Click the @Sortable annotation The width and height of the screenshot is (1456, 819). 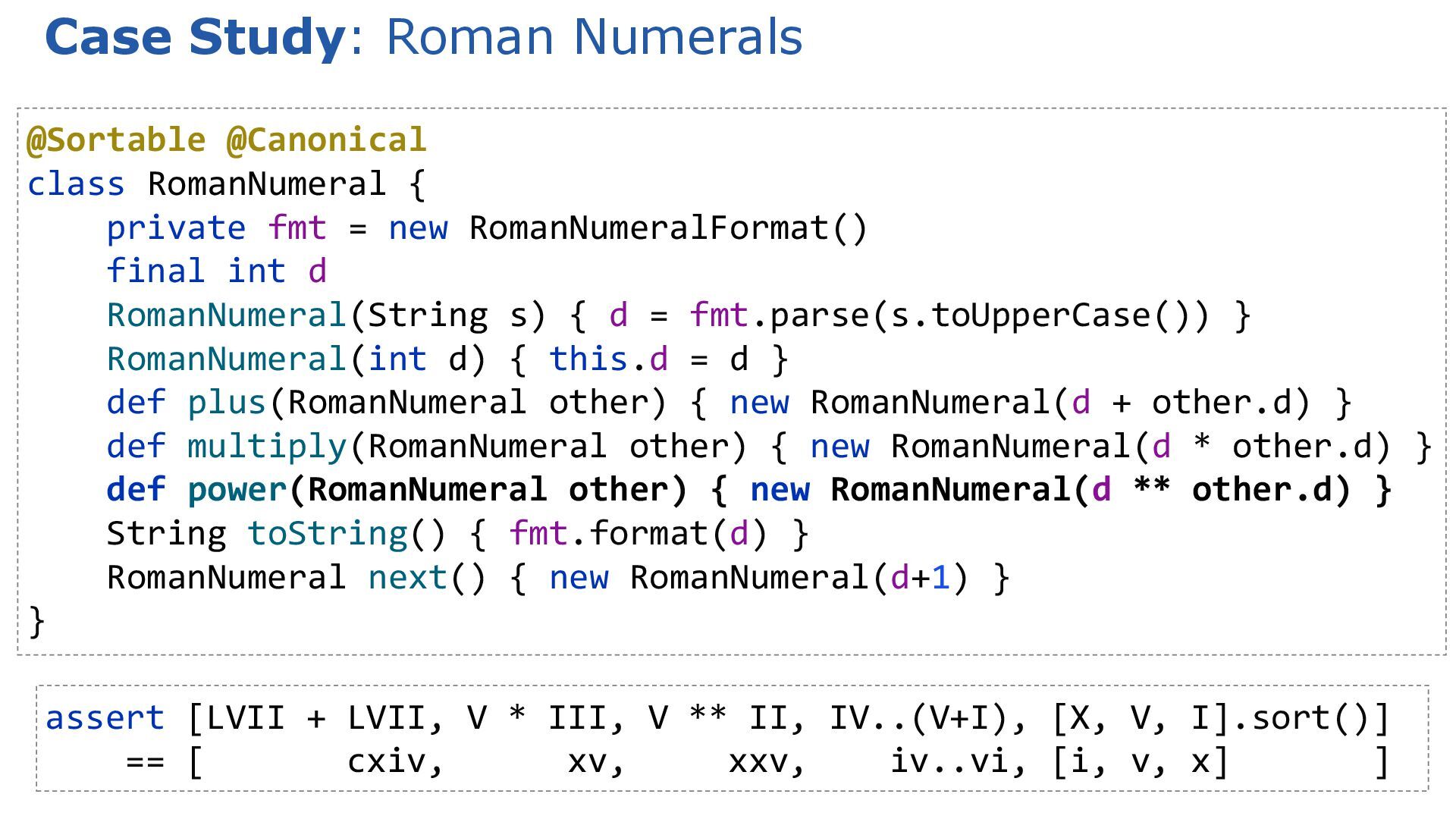tap(116, 140)
